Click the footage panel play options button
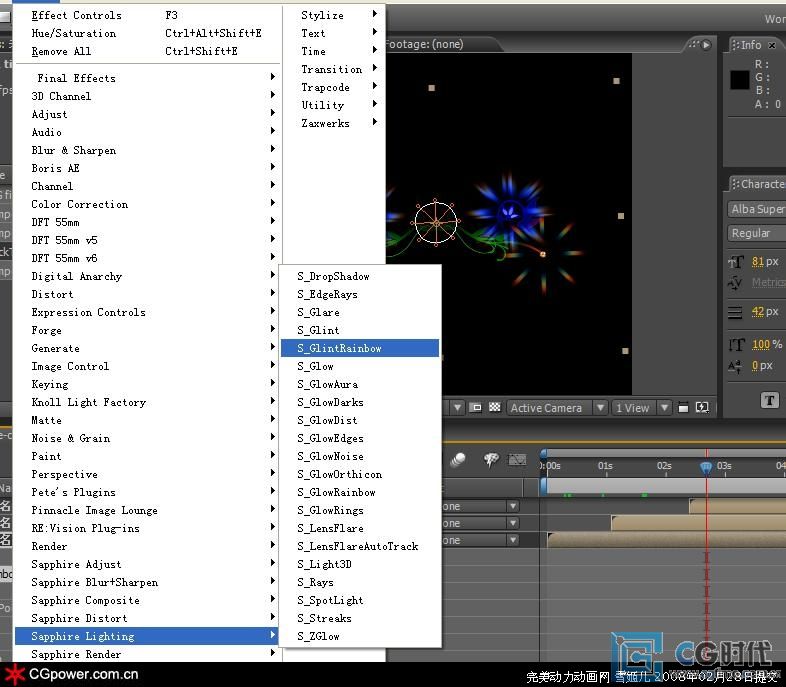786x687 pixels. pyautogui.click(x=706, y=45)
